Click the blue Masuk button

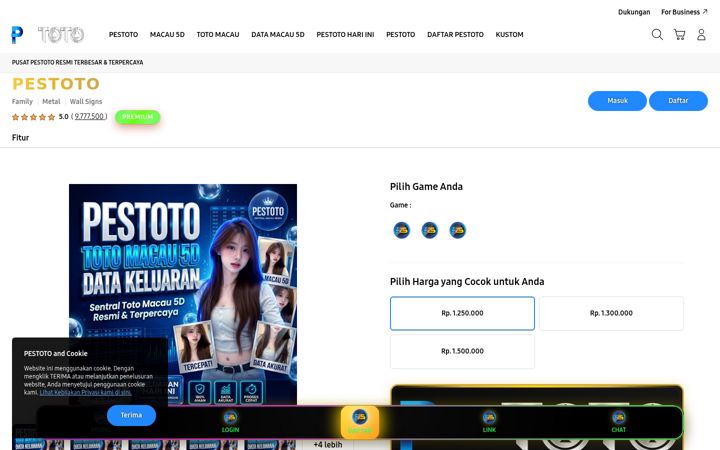617,101
